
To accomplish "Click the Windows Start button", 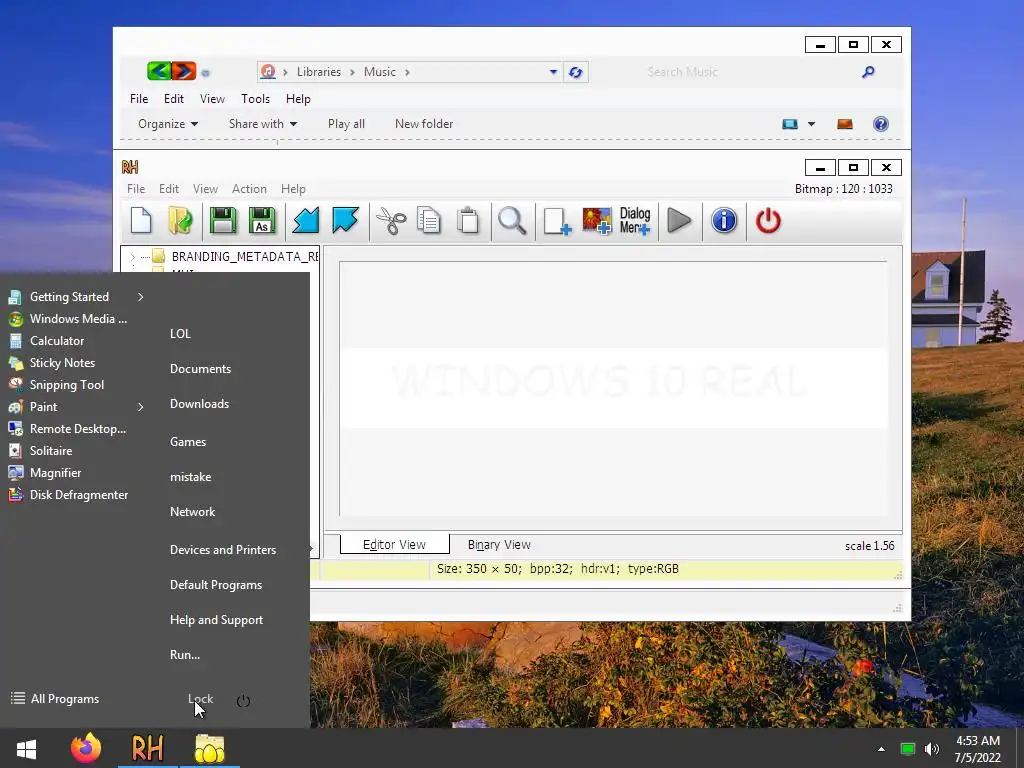I will [26, 748].
